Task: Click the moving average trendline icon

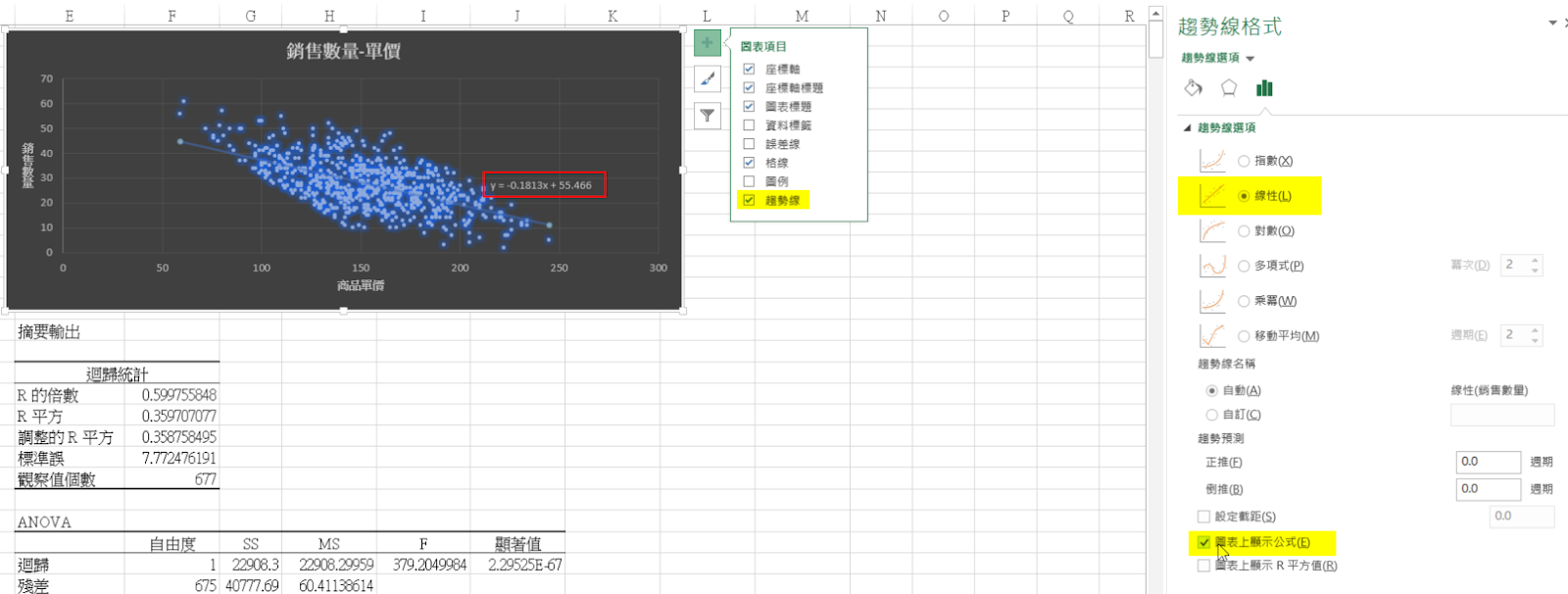Action: tap(1212, 336)
